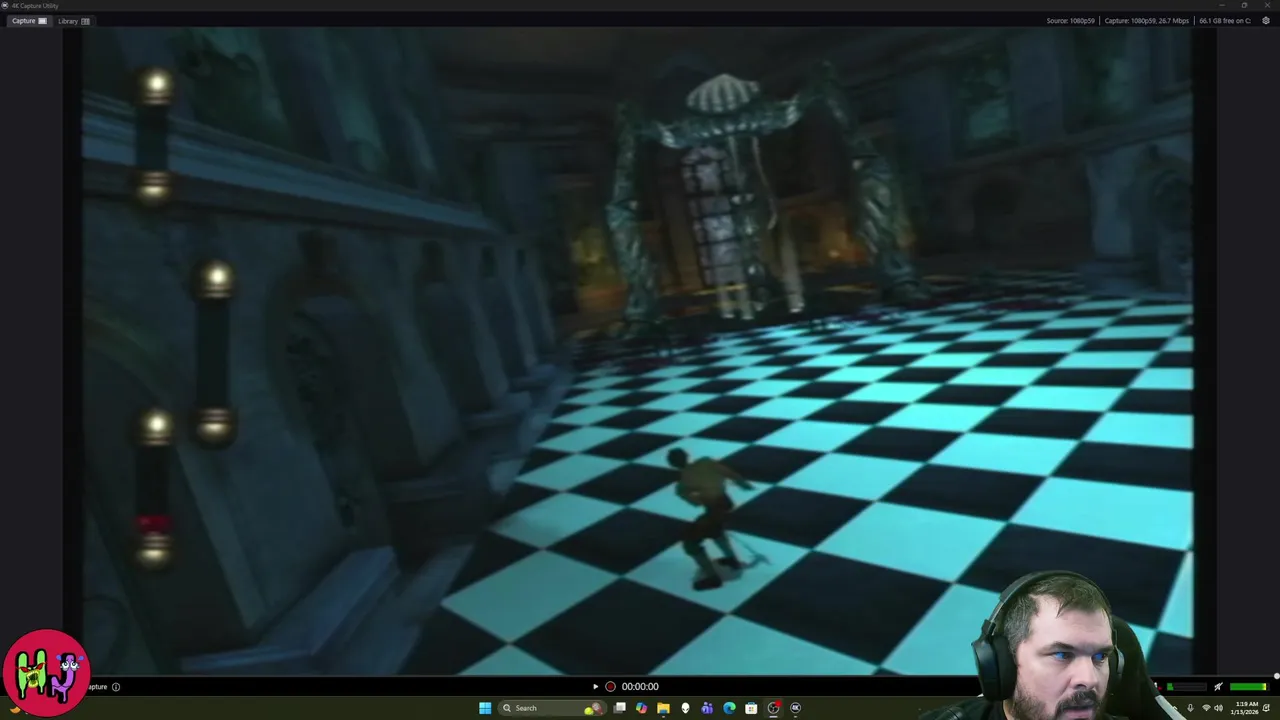This screenshot has height=720, width=1280.
Task: Launch Microsoft Edge from the taskbar
Action: click(729, 708)
